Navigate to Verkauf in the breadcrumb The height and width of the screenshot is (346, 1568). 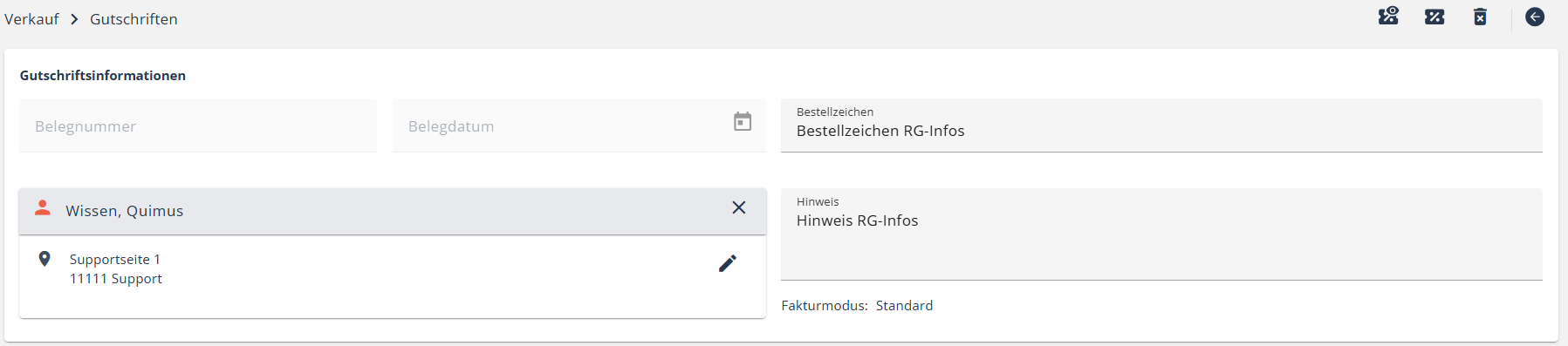[31, 19]
